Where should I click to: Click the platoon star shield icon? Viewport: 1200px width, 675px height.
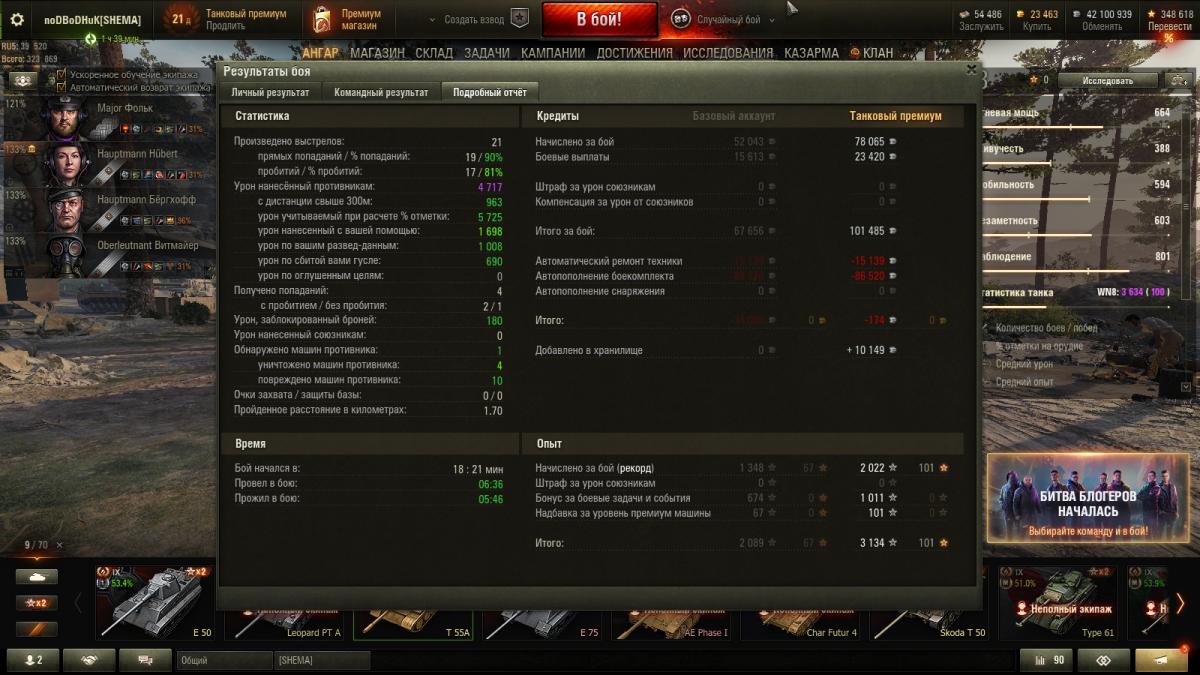(x=519, y=18)
